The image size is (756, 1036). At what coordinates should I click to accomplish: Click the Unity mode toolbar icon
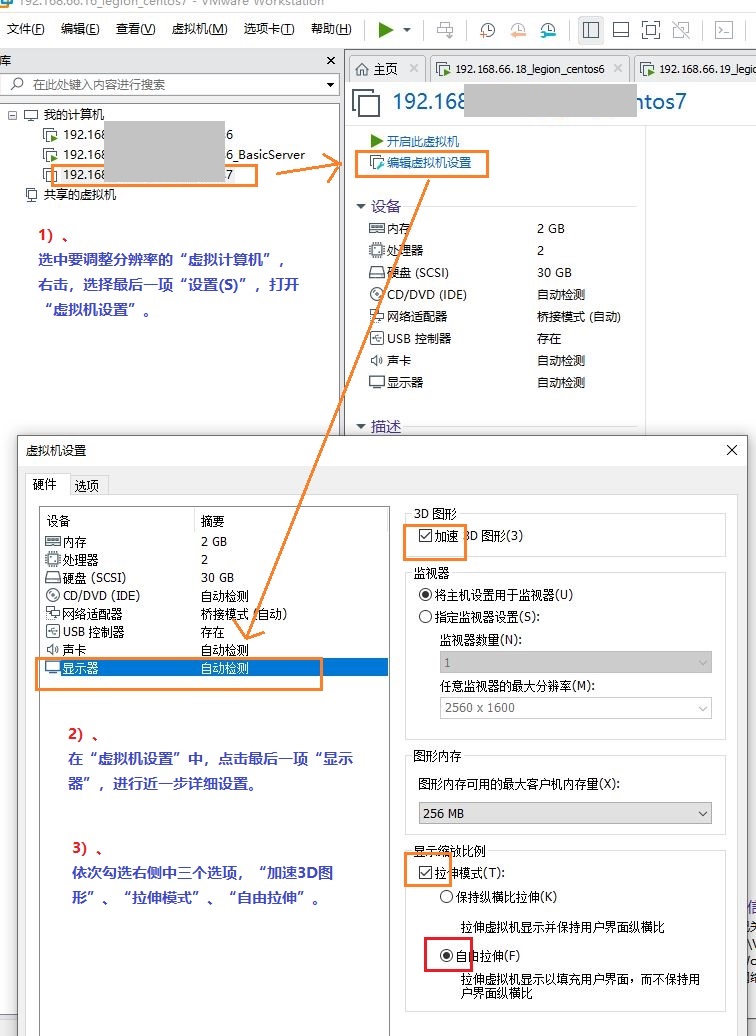681,30
